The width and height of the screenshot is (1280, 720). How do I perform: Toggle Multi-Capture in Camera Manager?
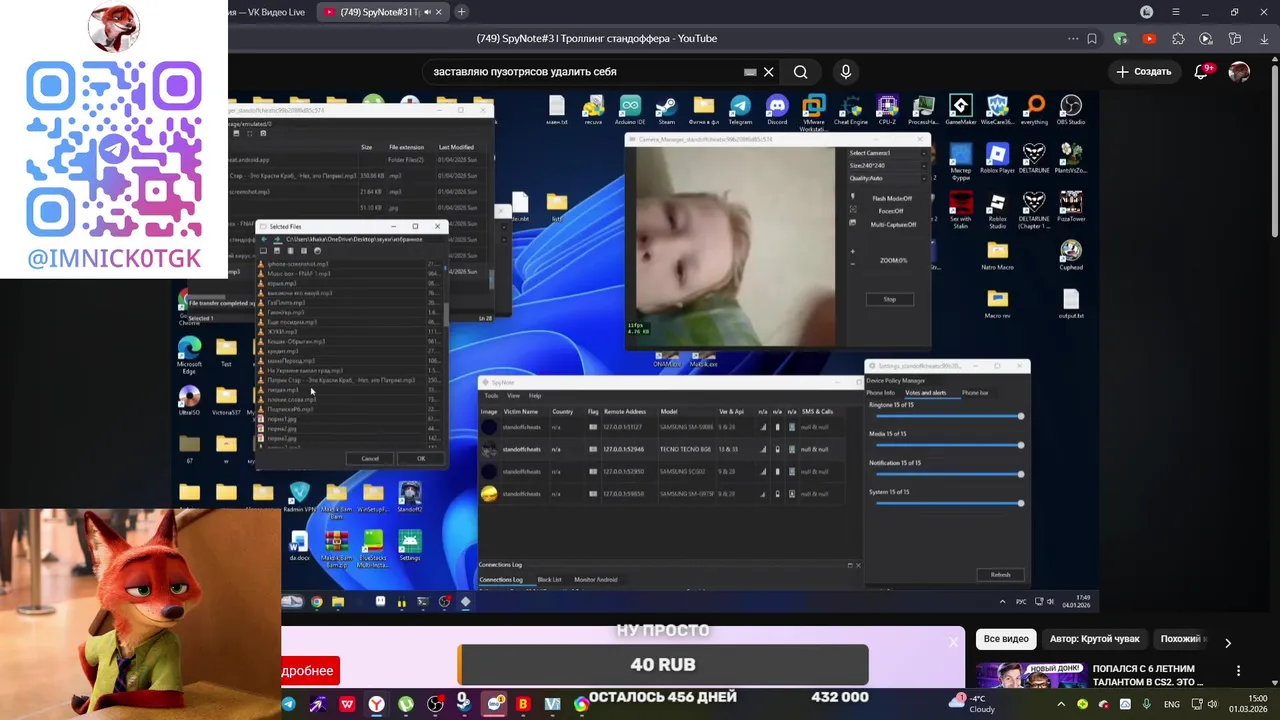893,224
